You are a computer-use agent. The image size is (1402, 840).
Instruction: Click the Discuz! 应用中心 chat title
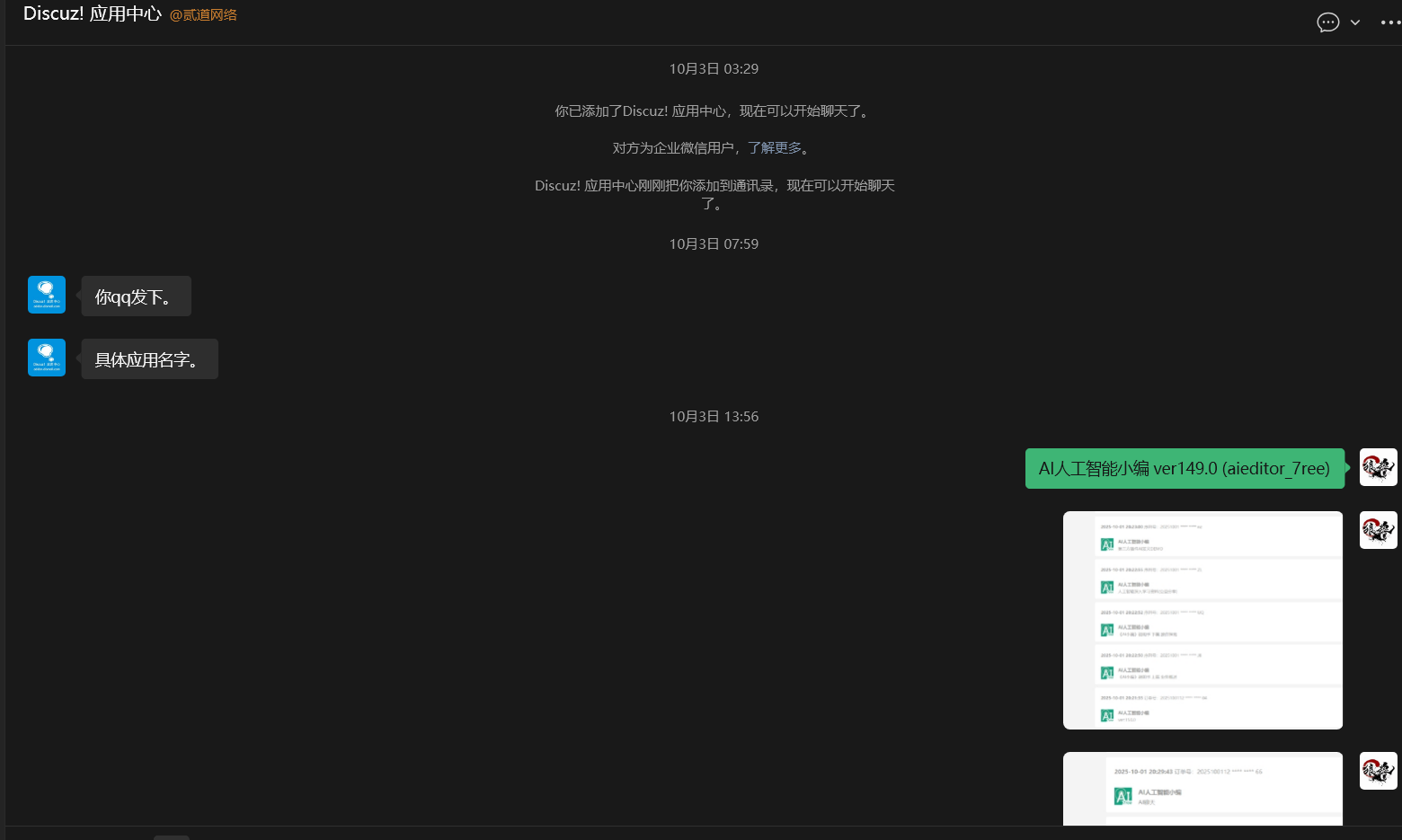click(92, 14)
